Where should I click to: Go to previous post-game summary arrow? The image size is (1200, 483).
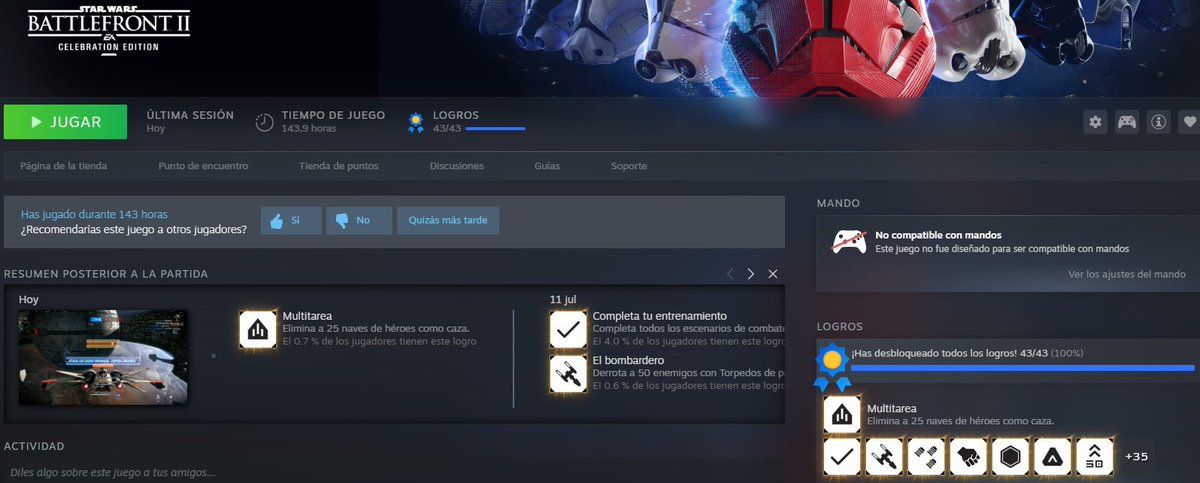730,274
